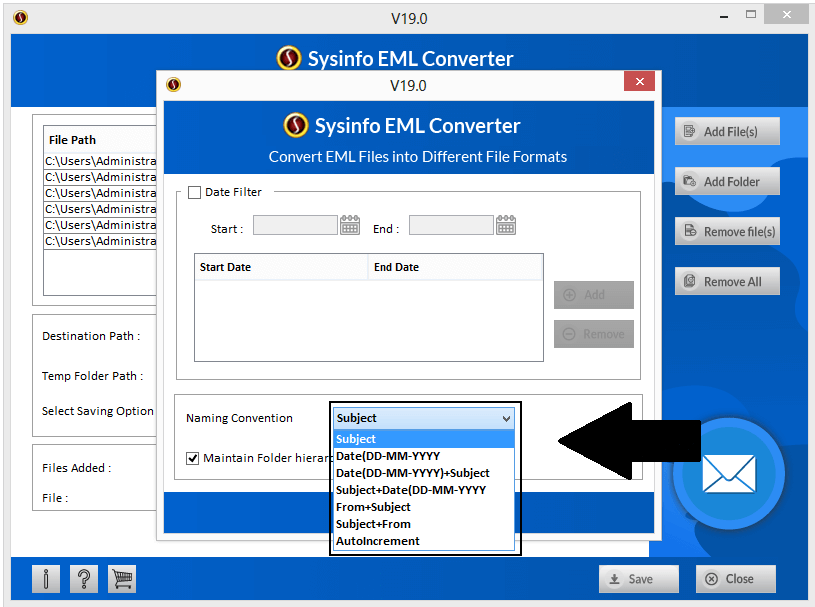Viewport: 815px width, 607px height.
Task: Click the Save button
Action: click(x=639, y=579)
